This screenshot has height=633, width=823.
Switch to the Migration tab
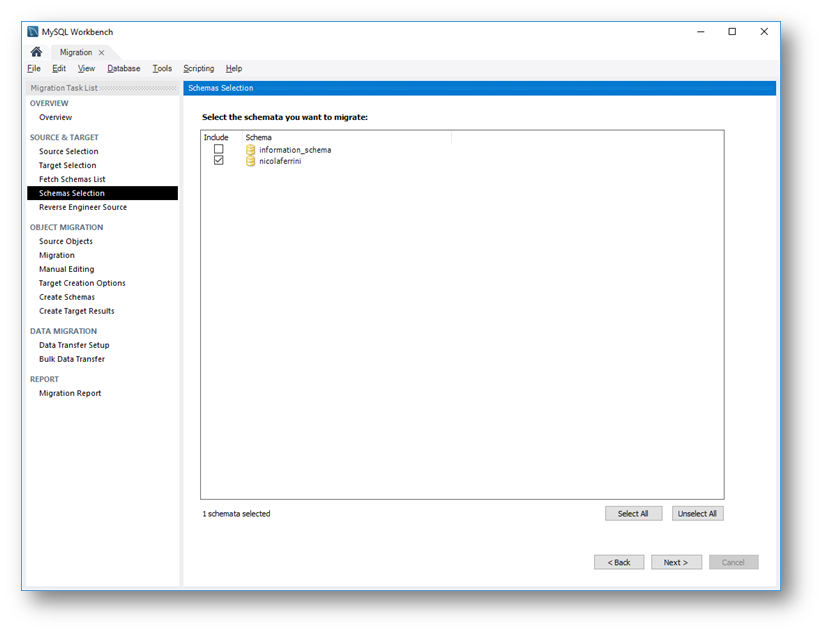tap(76, 52)
